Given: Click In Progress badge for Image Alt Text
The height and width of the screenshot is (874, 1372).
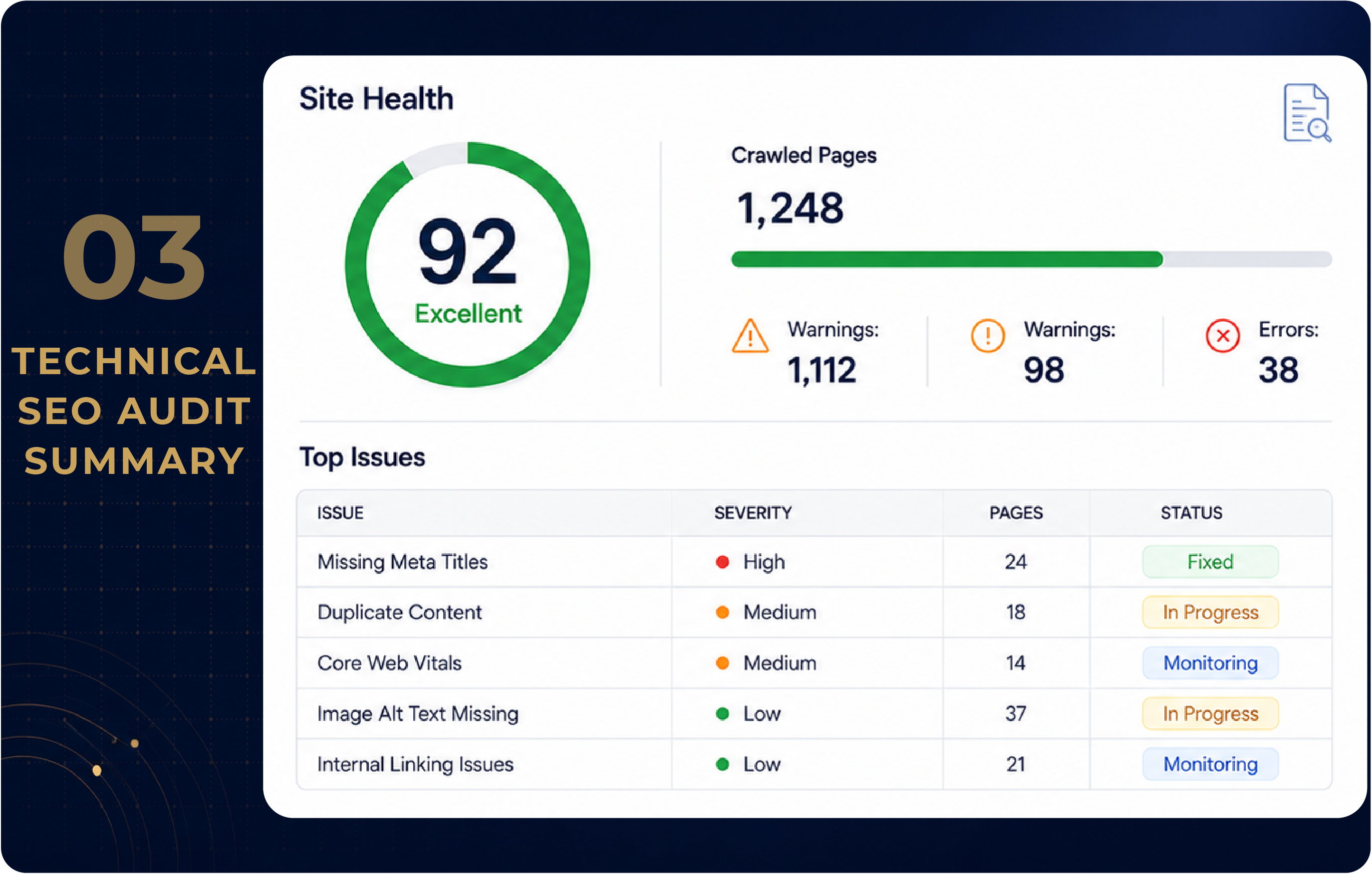Looking at the screenshot, I should tap(1211, 714).
